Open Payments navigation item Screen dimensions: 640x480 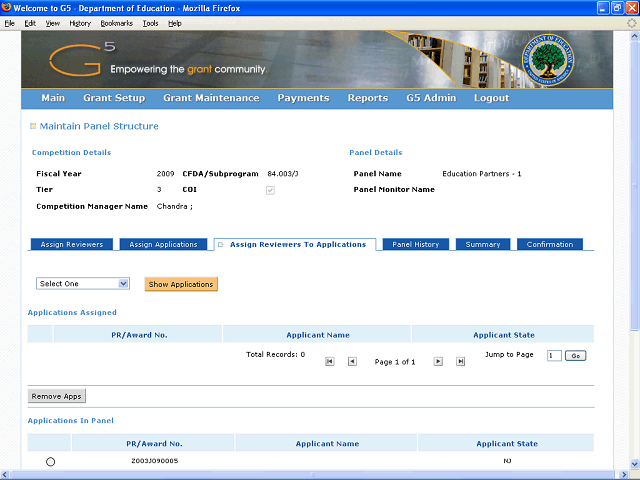[303, 98]
